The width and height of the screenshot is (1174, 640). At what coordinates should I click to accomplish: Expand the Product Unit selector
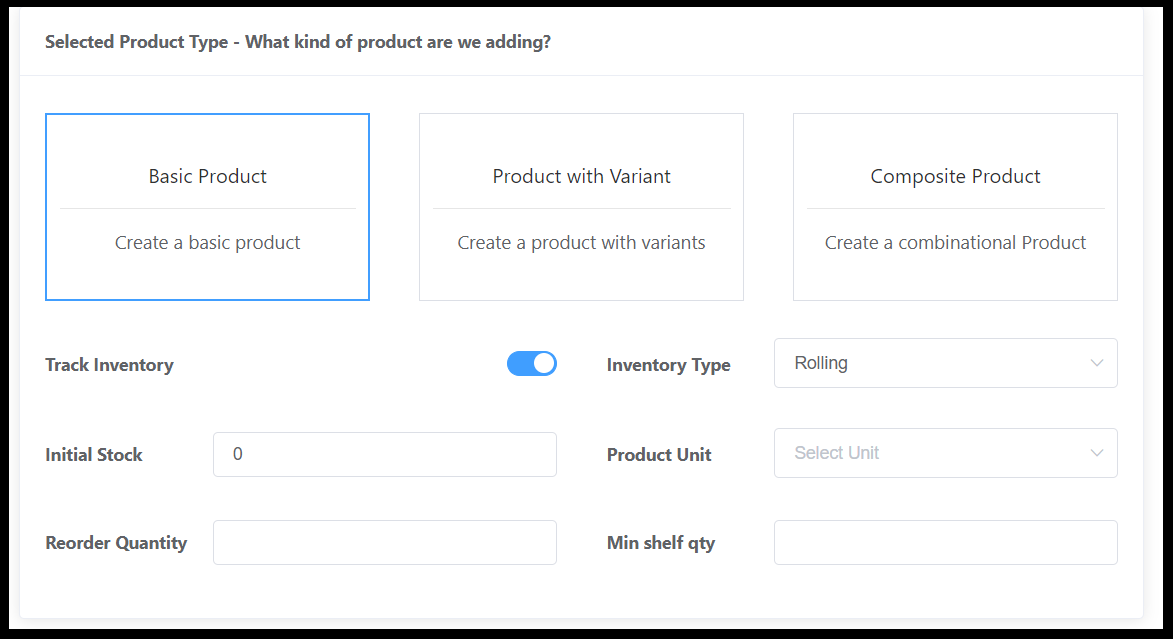point(944,453)
